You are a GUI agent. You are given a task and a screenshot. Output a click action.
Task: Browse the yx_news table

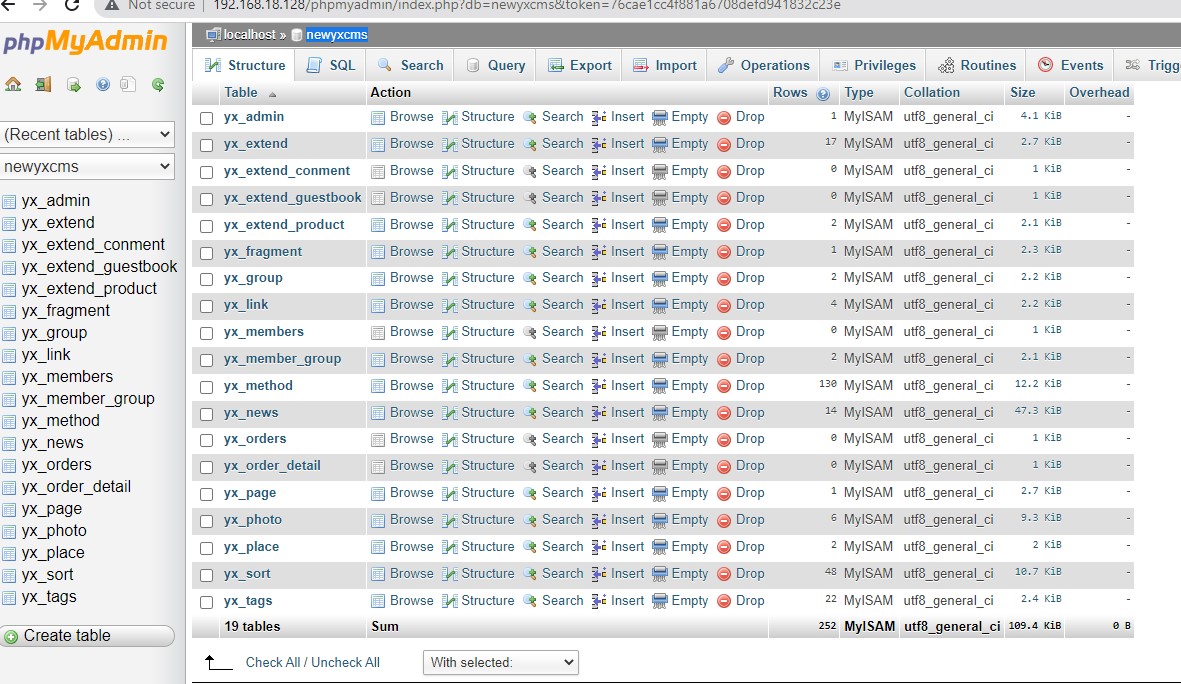pos(411,412)
